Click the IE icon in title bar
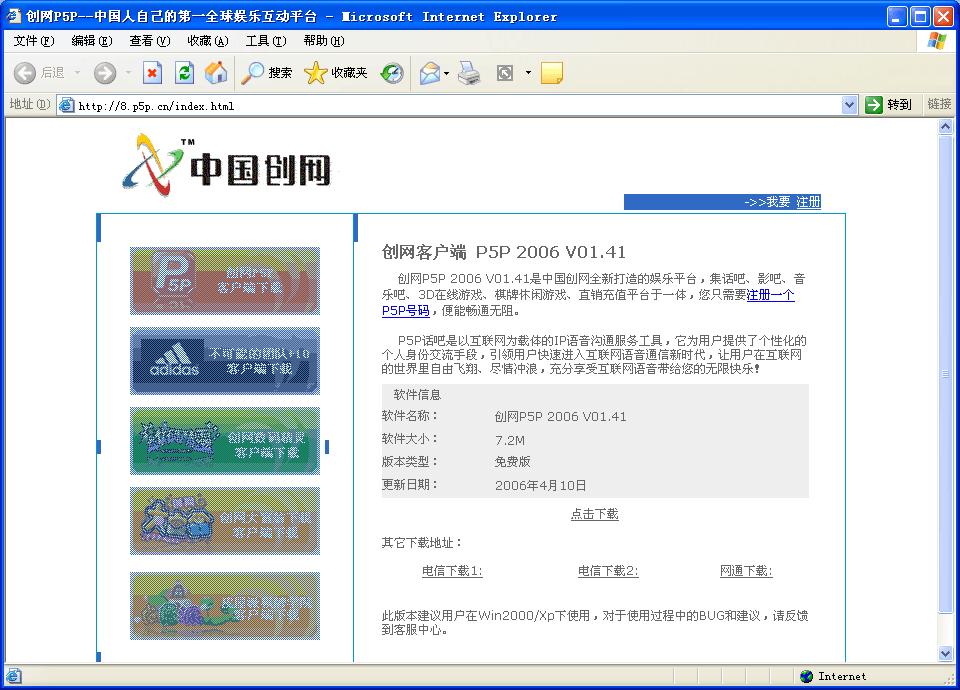The height and width of the screenshot is (690, 960). [13, 16]
